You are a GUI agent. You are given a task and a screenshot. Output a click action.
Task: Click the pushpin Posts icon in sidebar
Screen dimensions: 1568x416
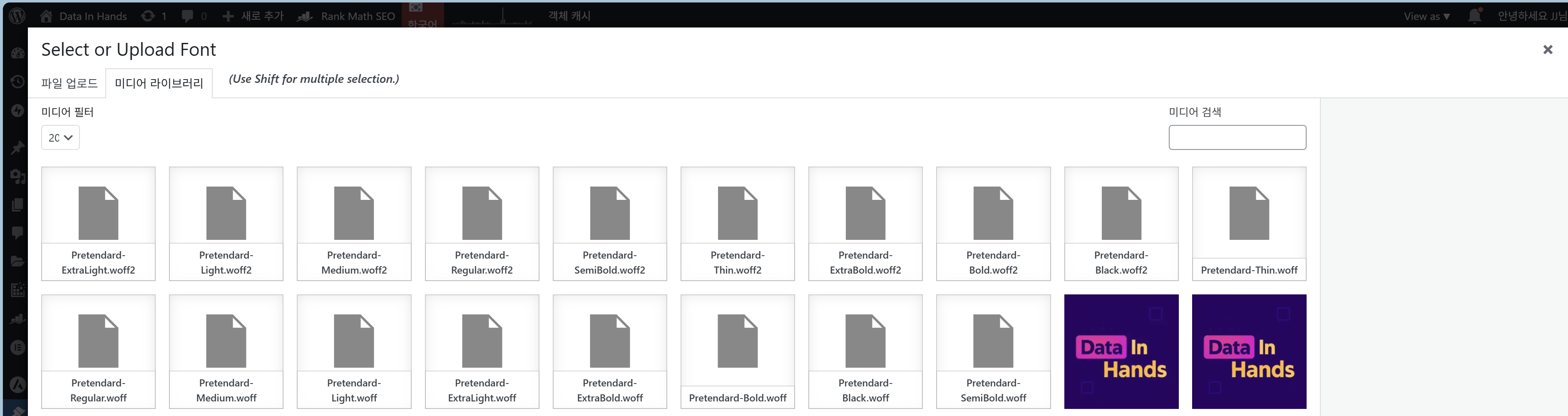tap(17, 147)
